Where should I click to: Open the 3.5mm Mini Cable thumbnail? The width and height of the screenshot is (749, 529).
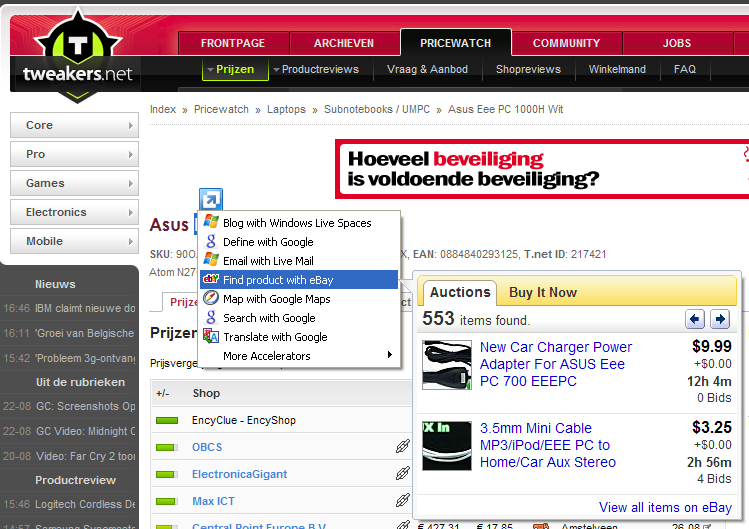tap(447, 445)
